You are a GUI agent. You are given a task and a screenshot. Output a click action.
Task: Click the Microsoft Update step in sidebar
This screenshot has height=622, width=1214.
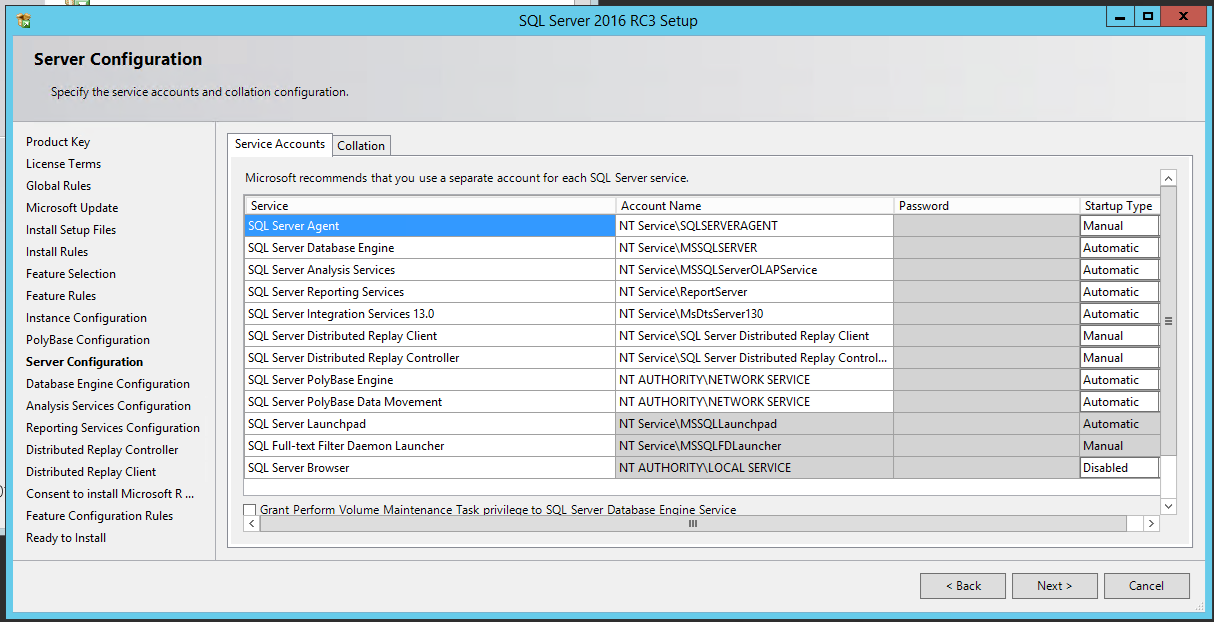(72, 208)
